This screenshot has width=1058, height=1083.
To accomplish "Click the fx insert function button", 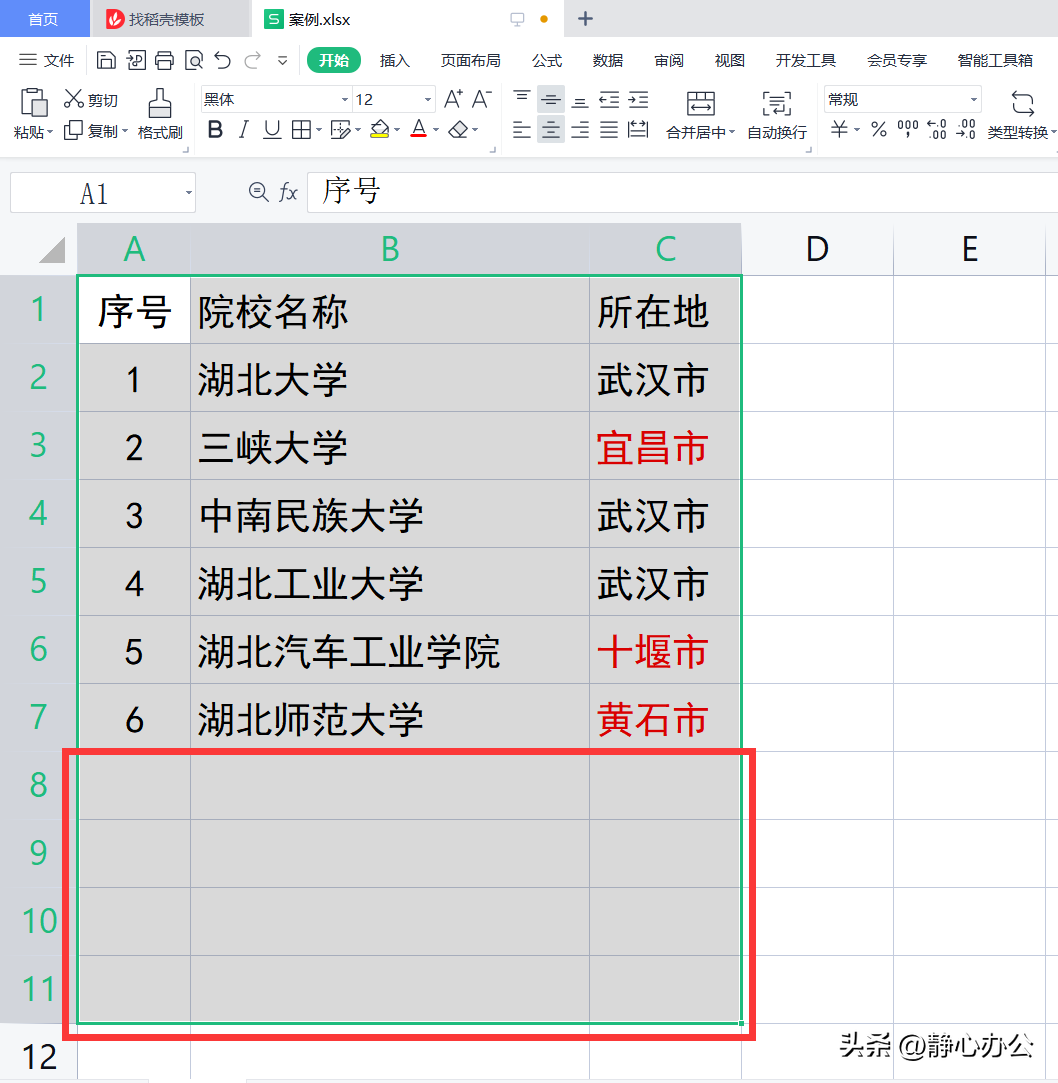I will (x=288, y=192).
